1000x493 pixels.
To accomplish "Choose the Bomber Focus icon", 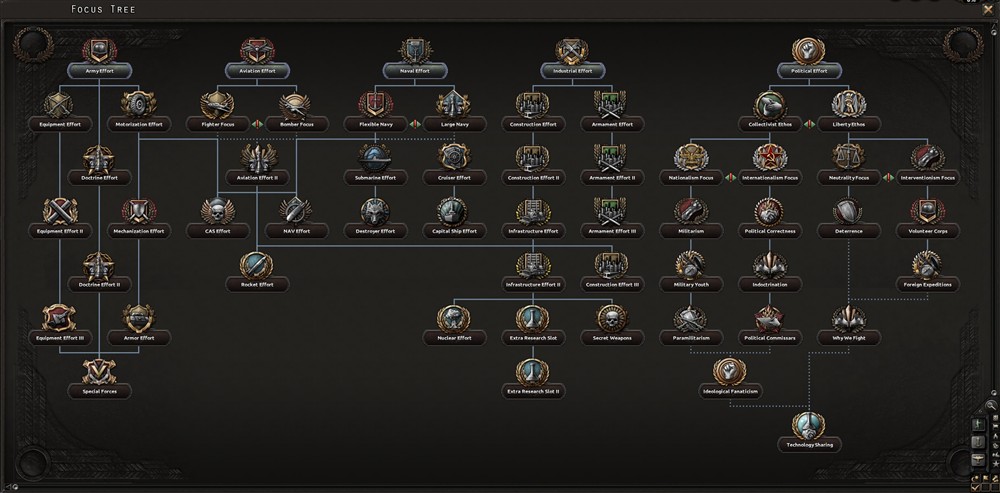I will [x=297, y=104].
